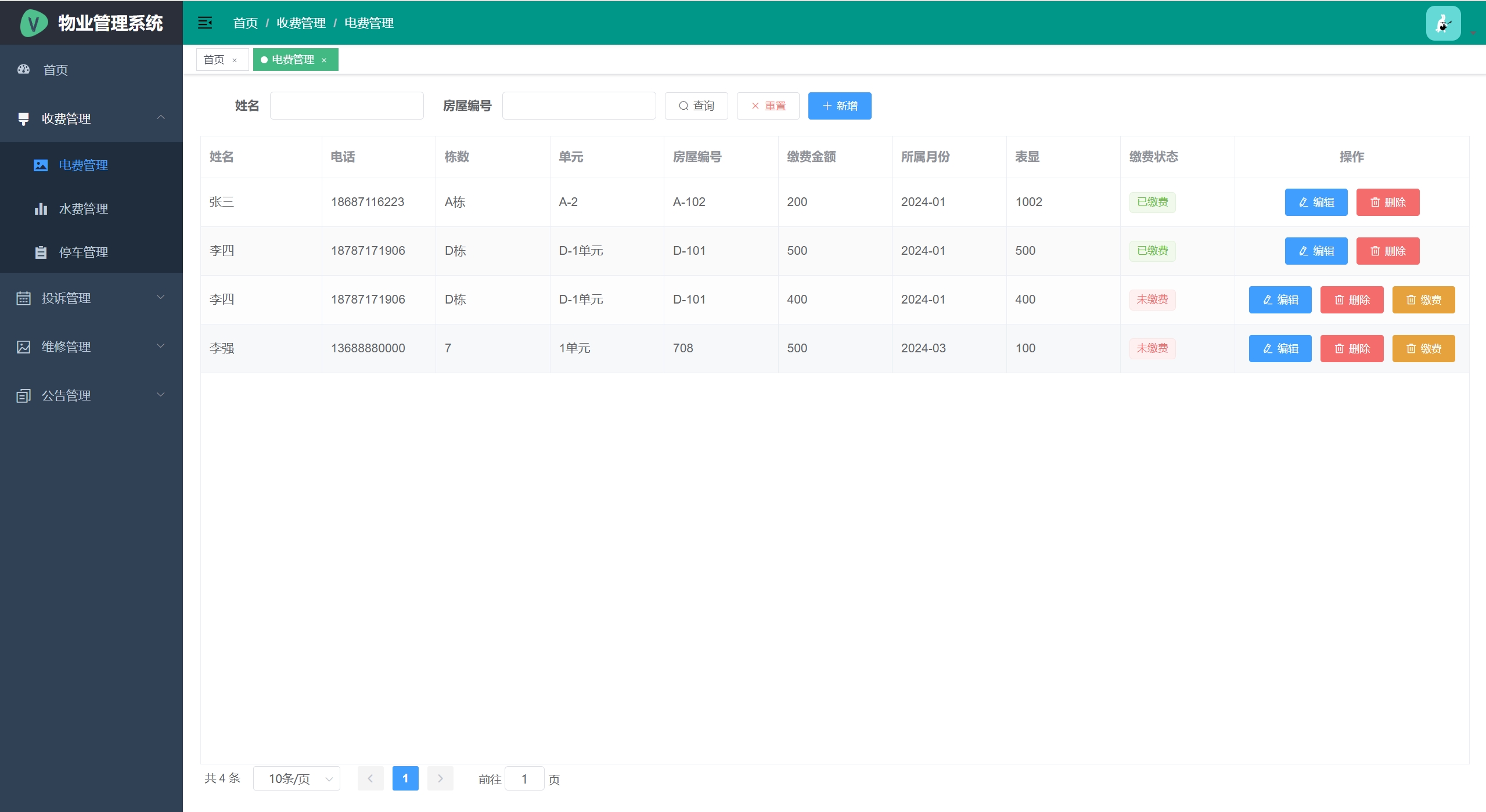1486x812 pixels.
Task: Open 水费管理 in the sidebar
Action: point(83,209)
